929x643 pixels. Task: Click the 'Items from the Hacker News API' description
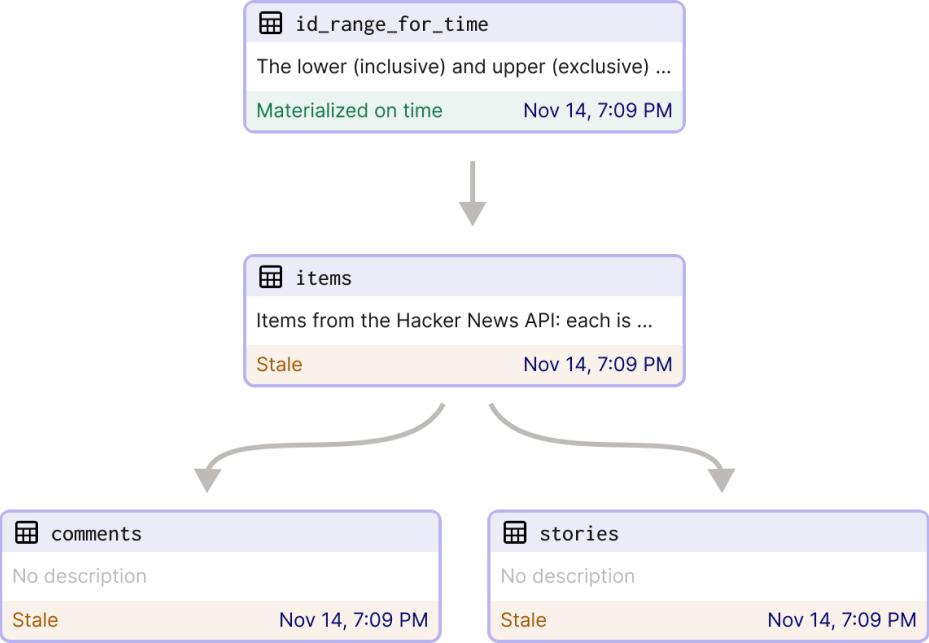pos(454,321)
